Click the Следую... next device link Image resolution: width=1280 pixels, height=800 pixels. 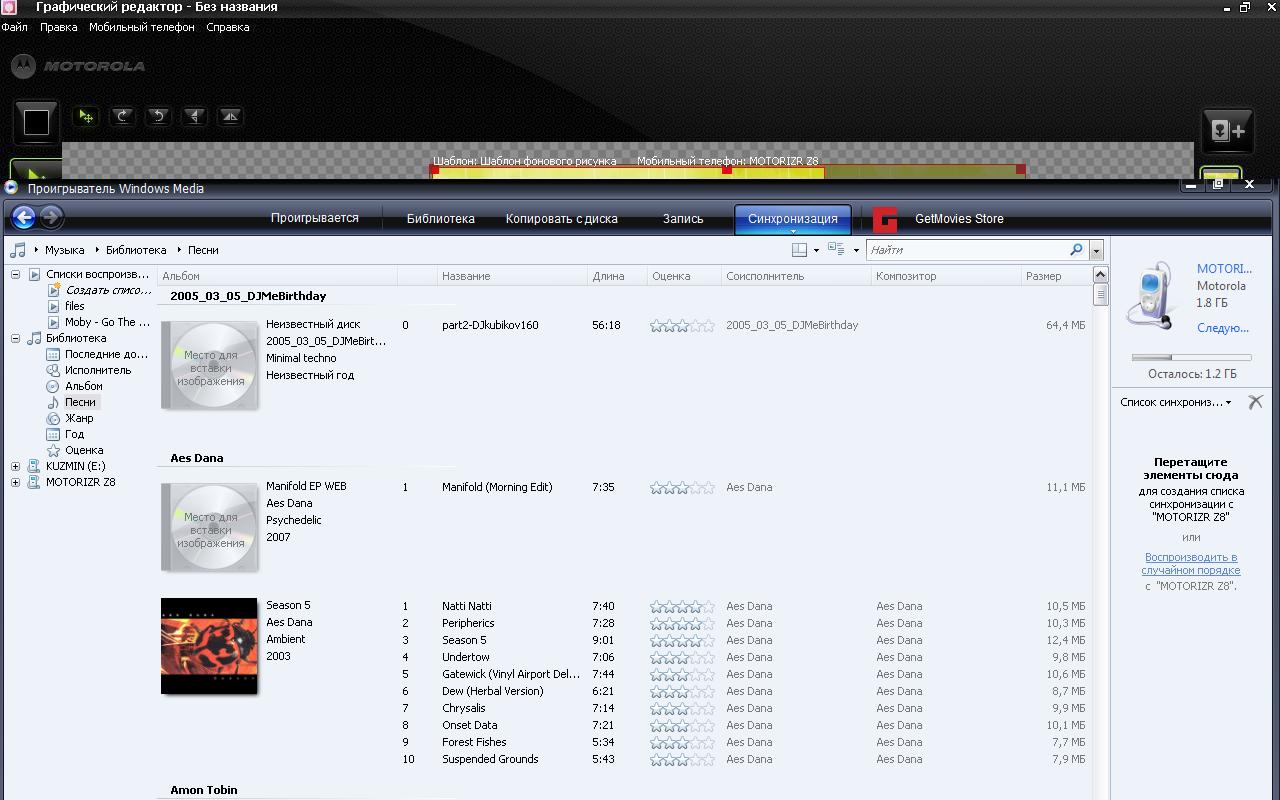click(x=1223, y=328)
